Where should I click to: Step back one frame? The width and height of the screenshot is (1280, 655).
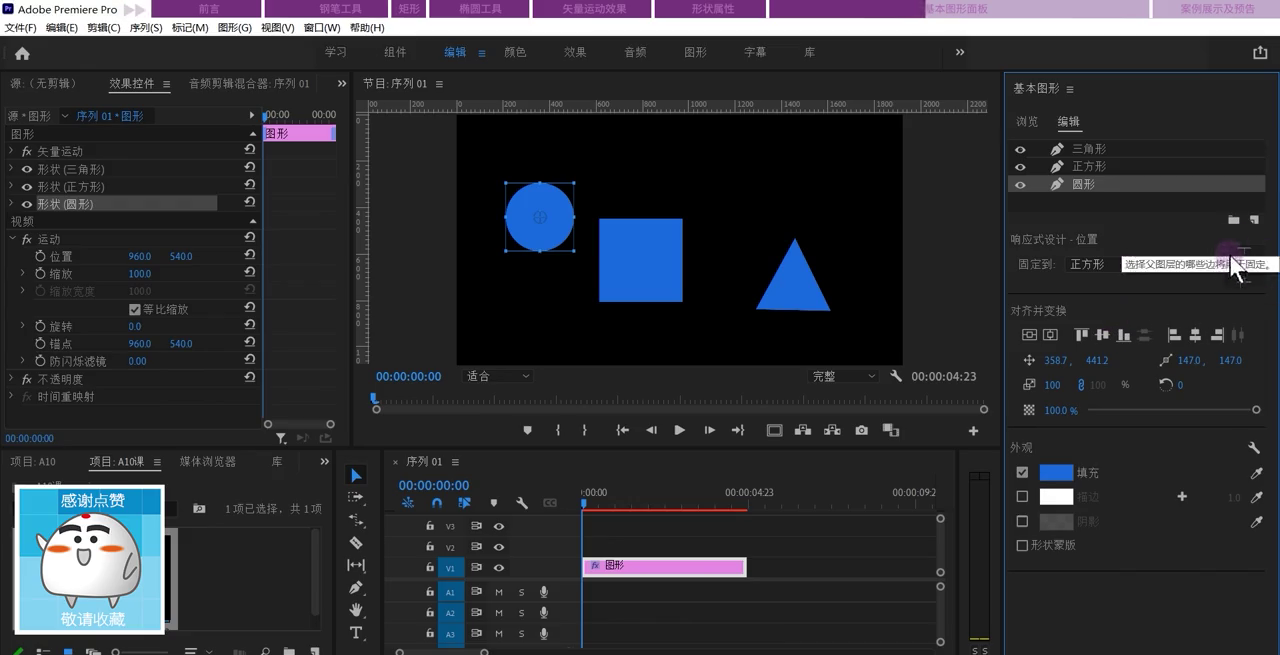coord(651,430)
